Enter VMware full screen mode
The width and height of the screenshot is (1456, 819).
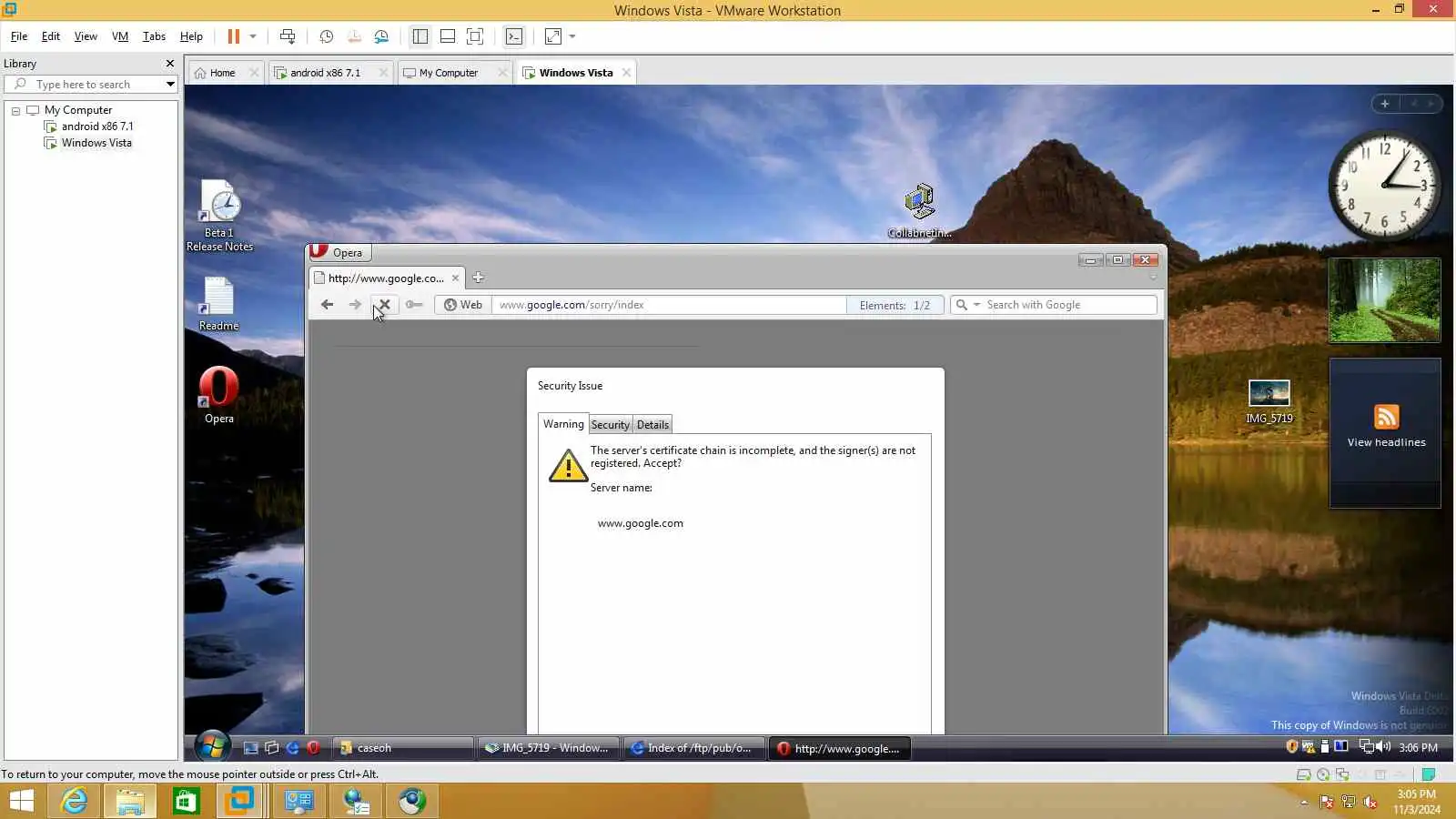(x=475, y=36)
